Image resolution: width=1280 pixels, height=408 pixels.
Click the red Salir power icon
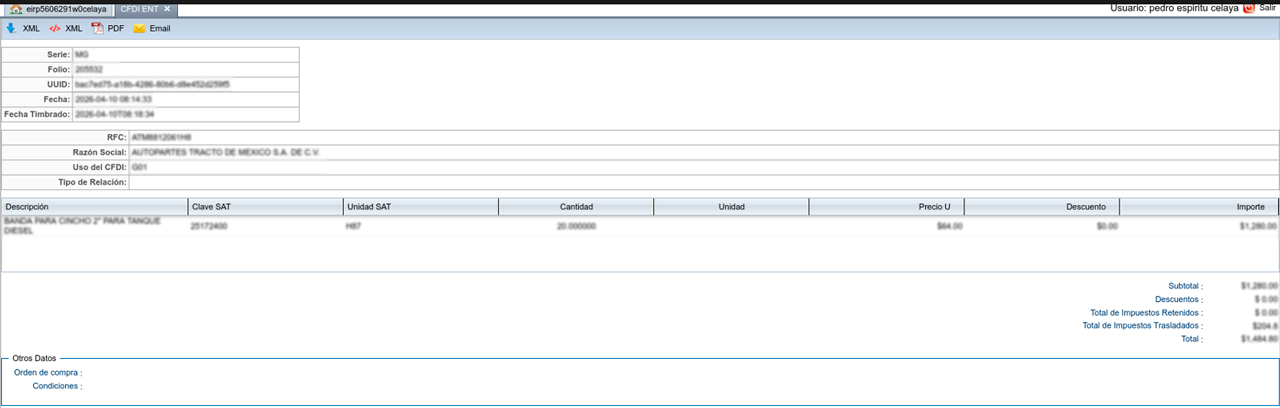1248,8
